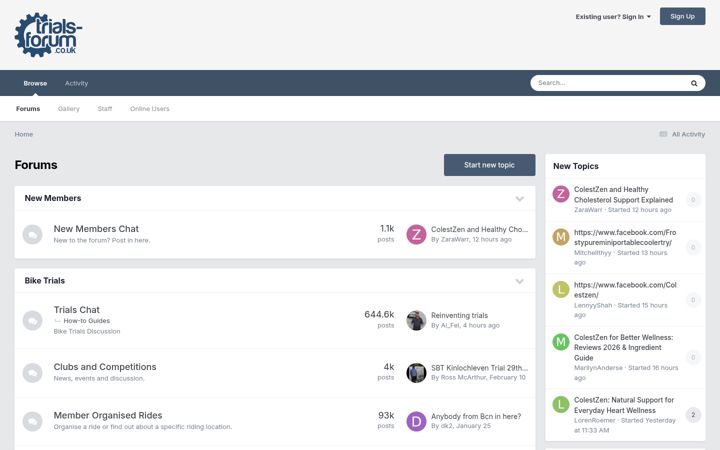Click reply count for ColestZen Healthy Cholesterol topic

pyautogui.click(x=693, y=200)
